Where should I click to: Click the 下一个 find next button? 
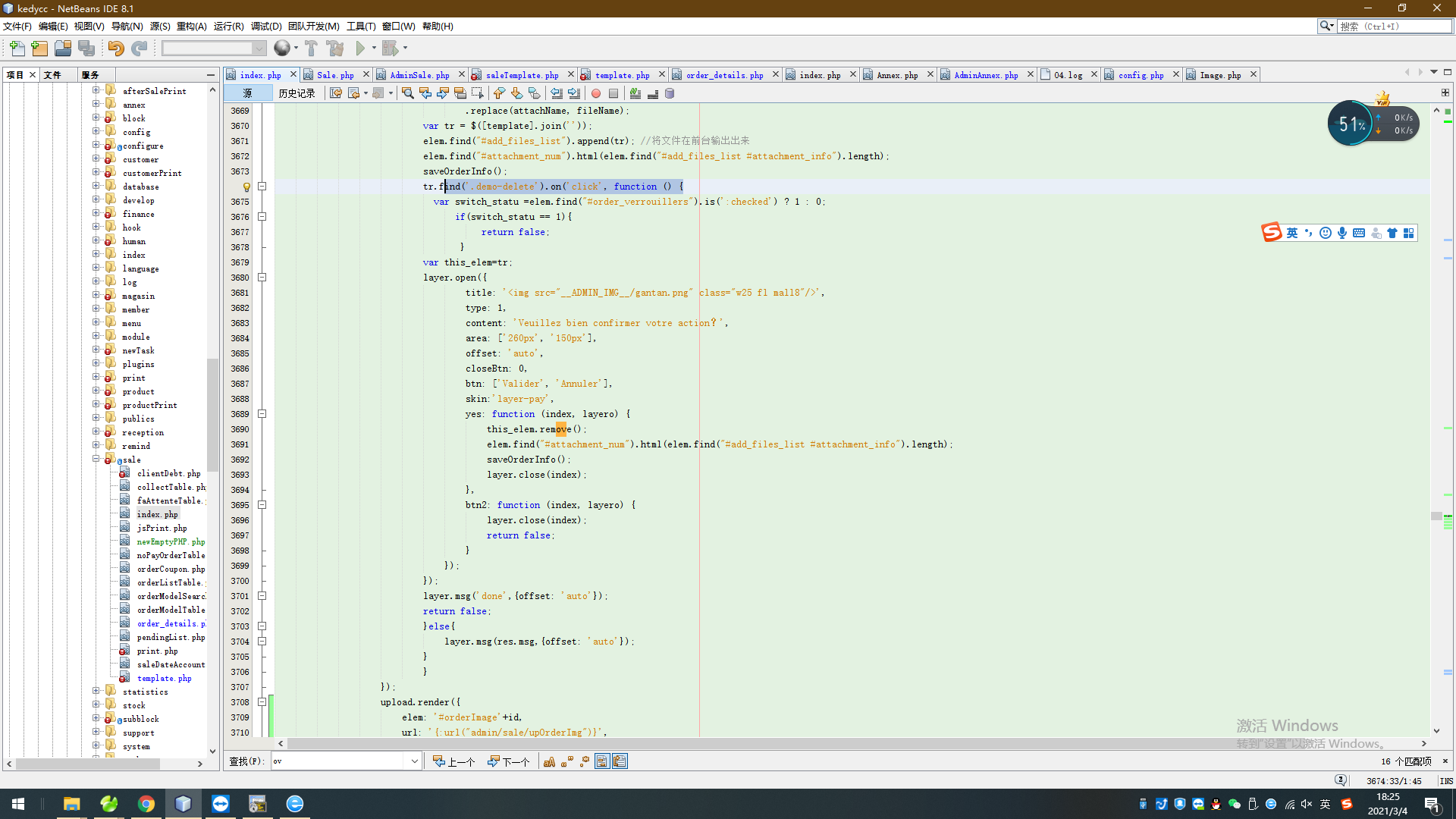[508, 761]
